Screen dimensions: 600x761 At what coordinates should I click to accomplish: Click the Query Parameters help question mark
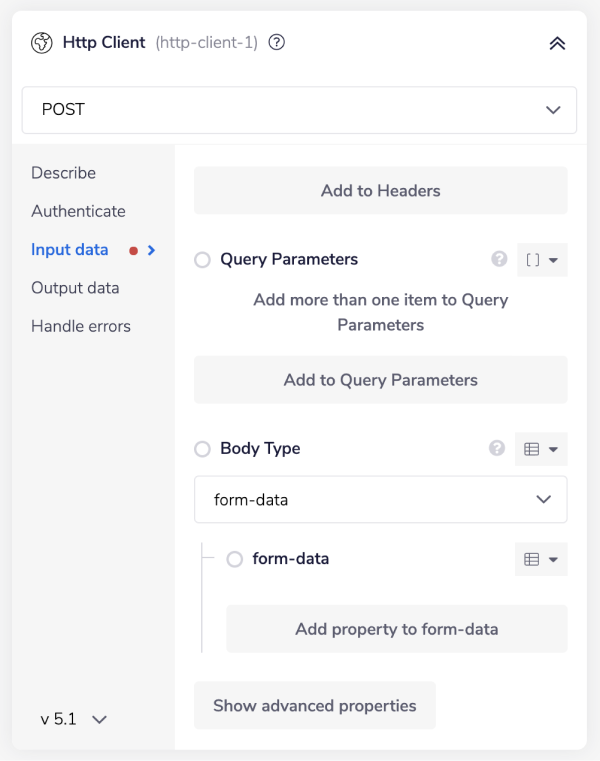(499, 259)
